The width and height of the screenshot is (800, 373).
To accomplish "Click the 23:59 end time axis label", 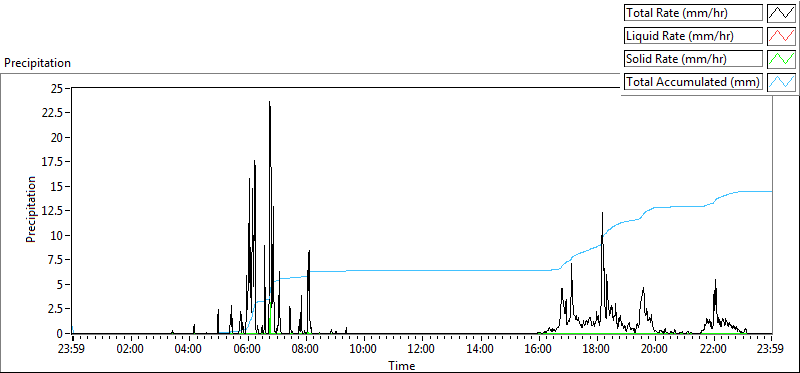I will coord(772,350).
